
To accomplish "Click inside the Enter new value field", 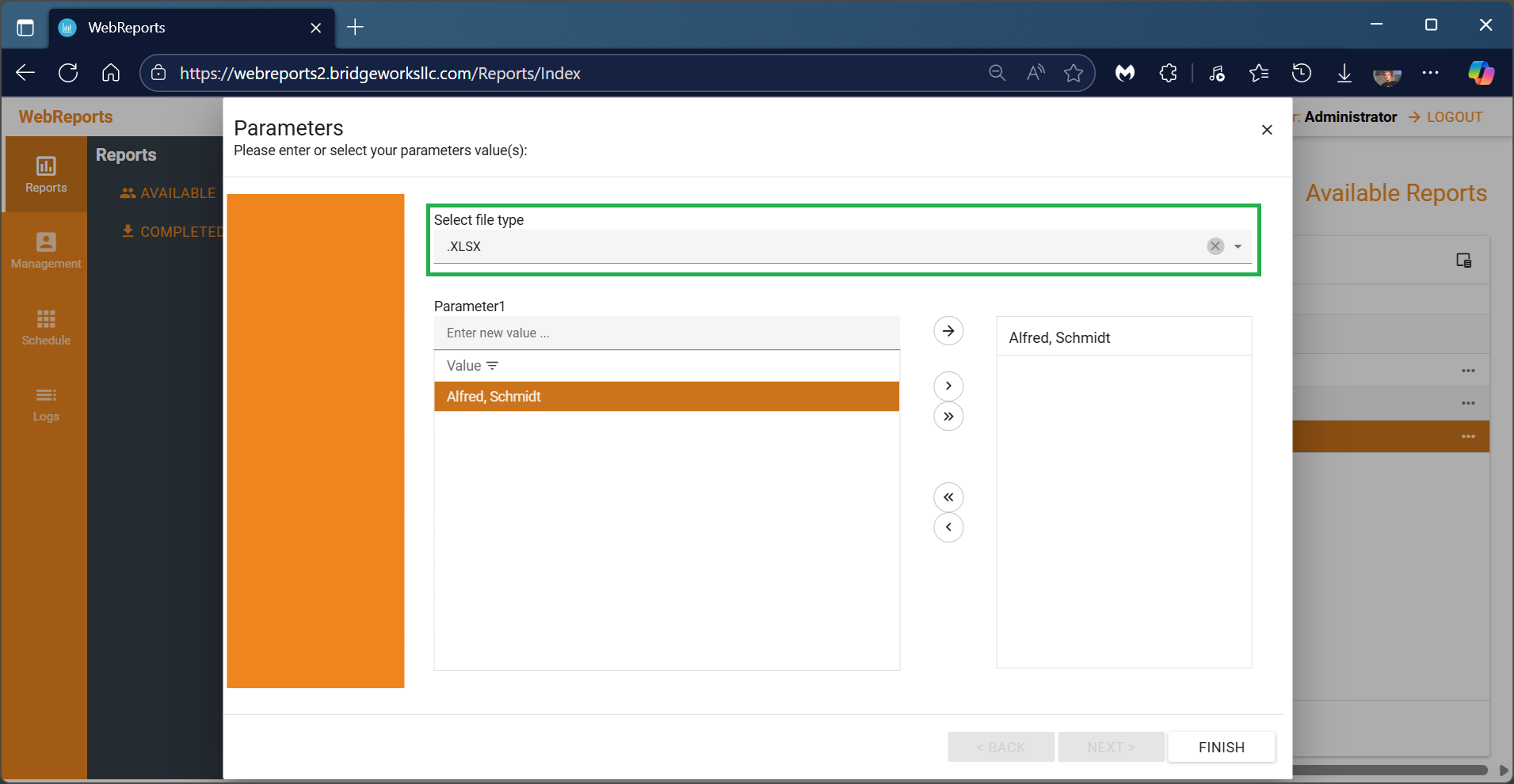I will 666,333.
